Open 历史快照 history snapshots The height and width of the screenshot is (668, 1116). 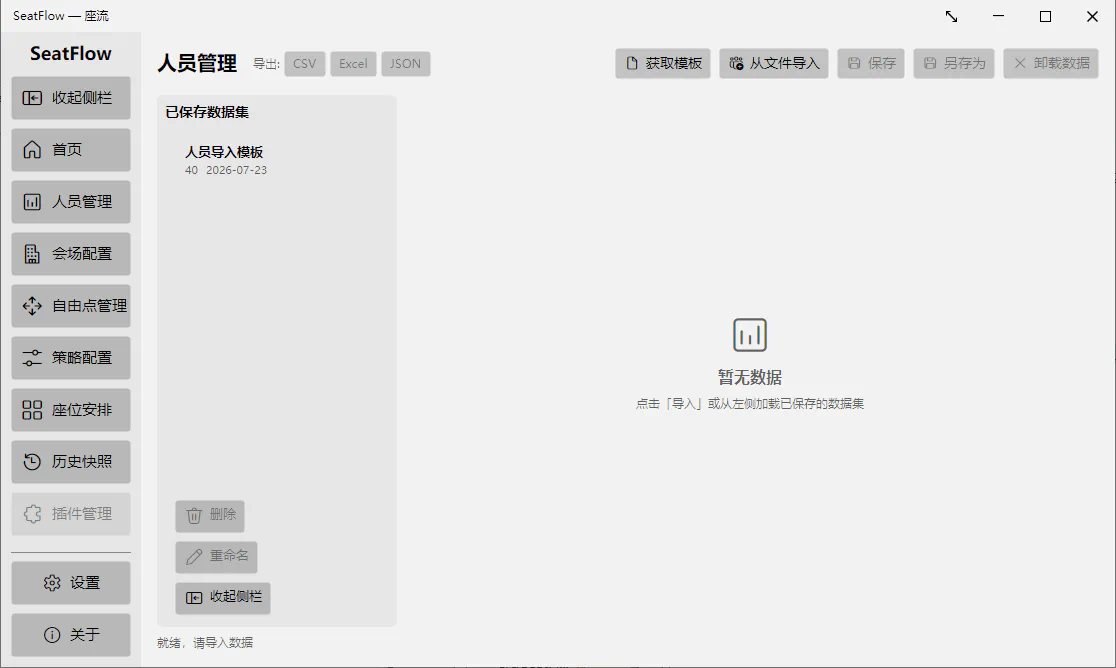70,462
